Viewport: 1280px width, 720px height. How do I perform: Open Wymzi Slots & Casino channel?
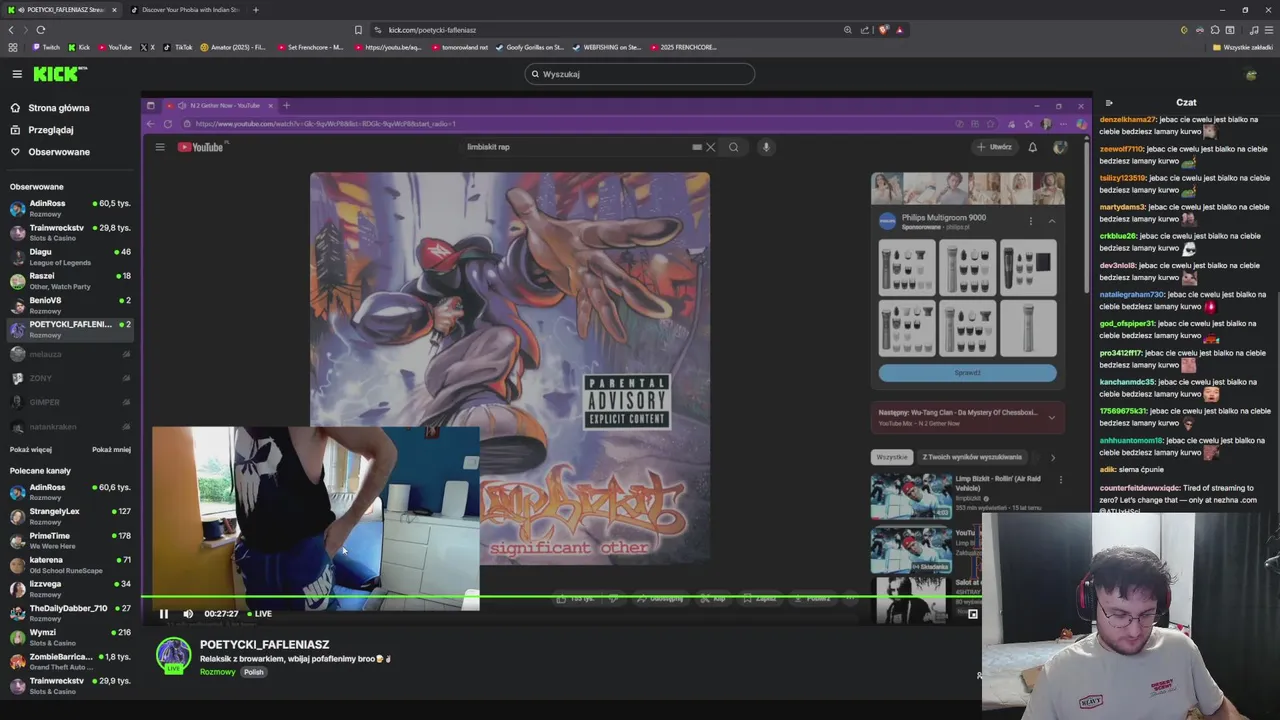tap(70, 637)
